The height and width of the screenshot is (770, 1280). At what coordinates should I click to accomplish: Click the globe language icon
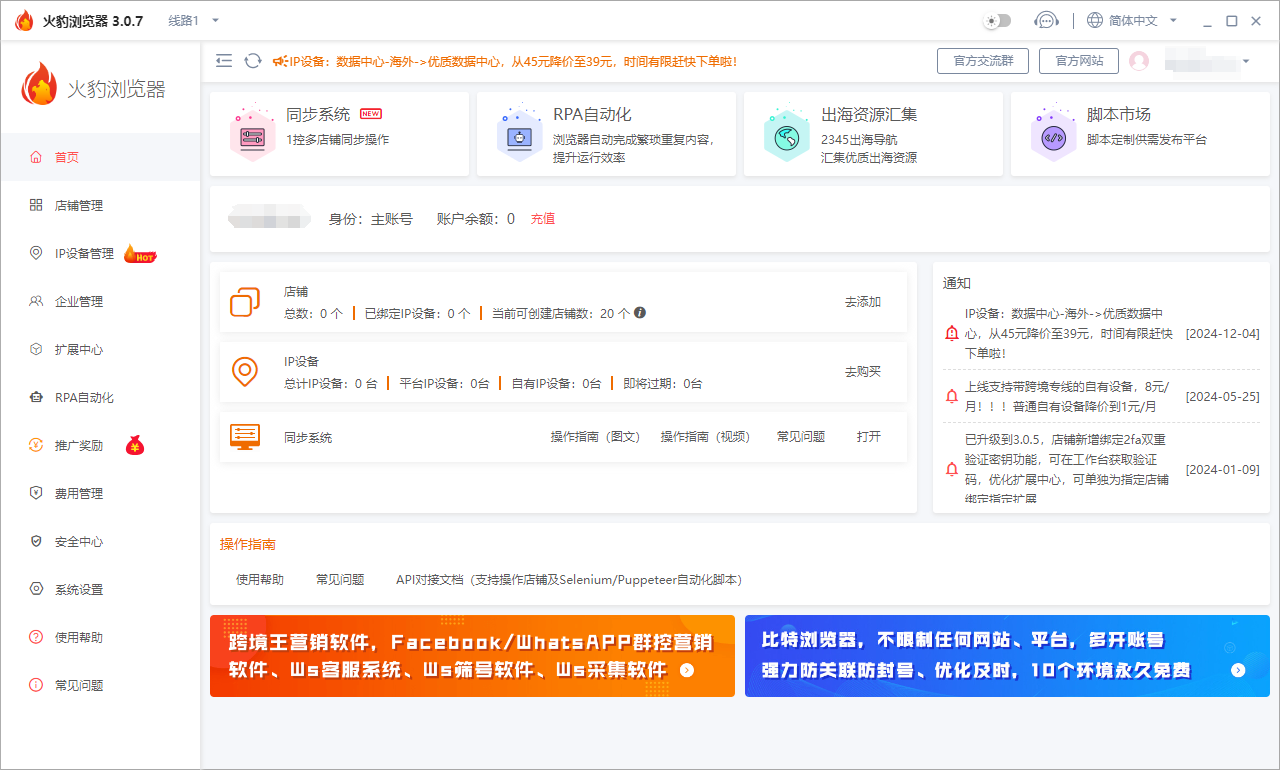[x=1095, y=20]
